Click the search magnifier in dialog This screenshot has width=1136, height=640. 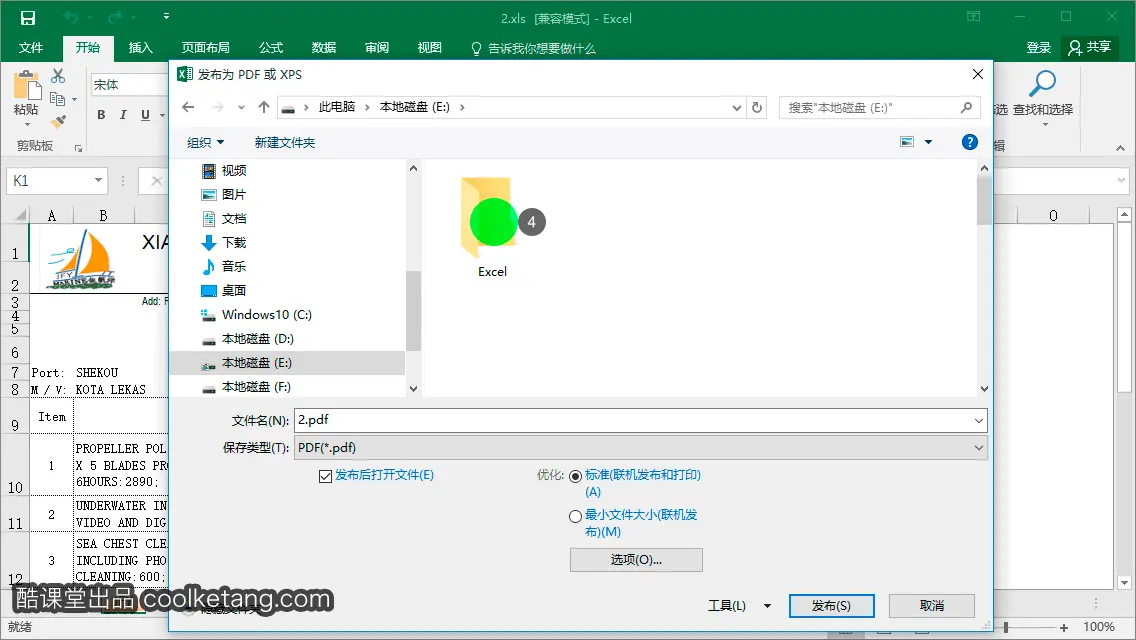tap(966, 107)
